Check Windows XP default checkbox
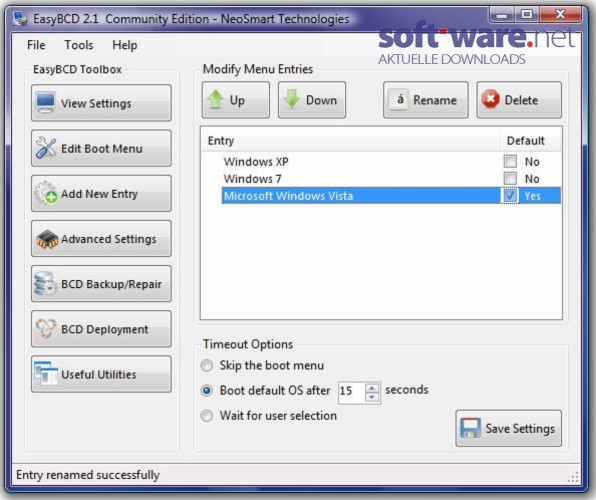The height and width of the screenshot is (500, 596). pyautogui.click(x=510, y=161)
